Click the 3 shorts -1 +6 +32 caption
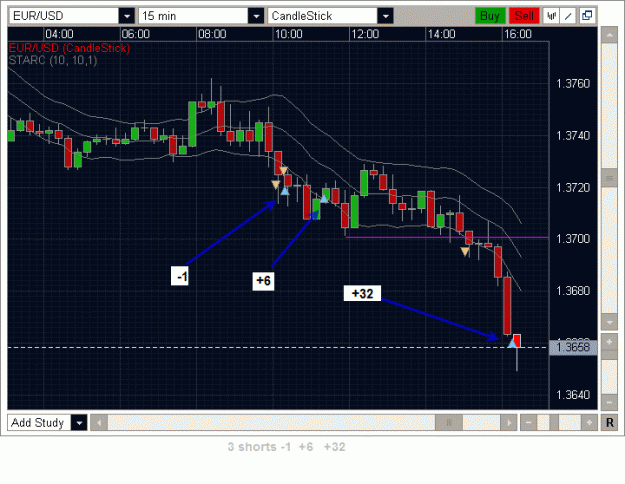 [x=287, y=447]
